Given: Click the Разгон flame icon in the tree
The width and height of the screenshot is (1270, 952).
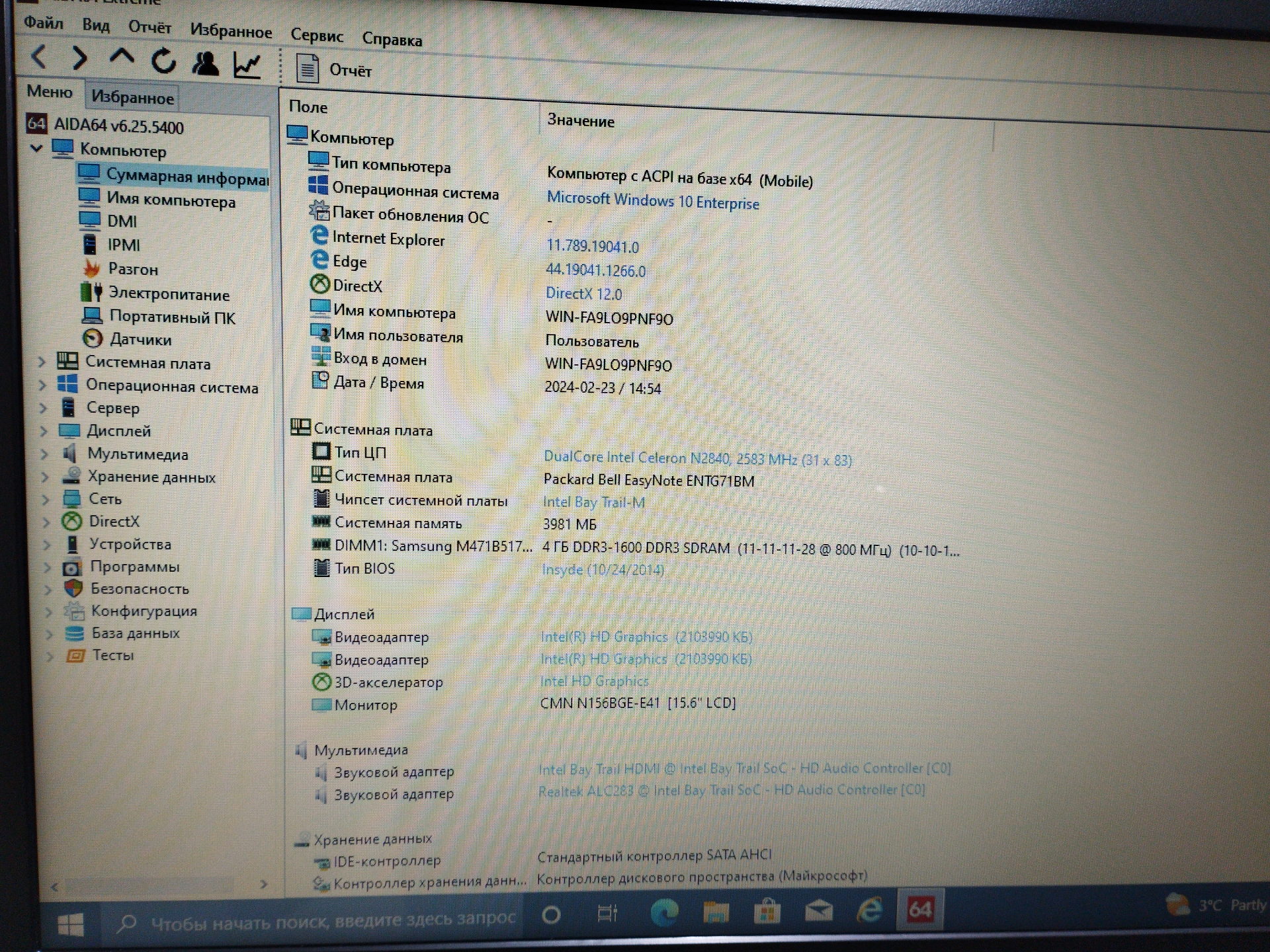Looking at the screenshot, I should 91,269.
